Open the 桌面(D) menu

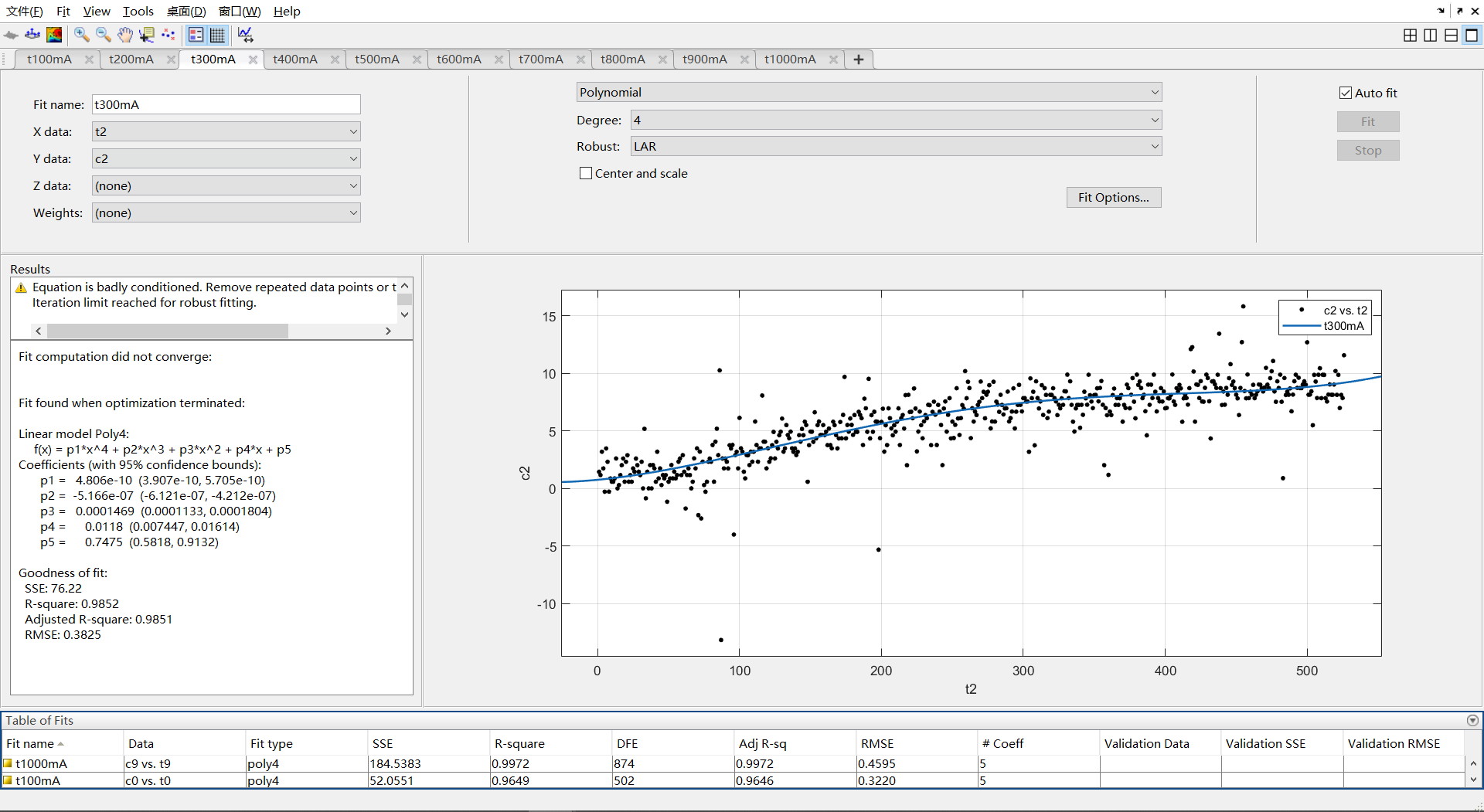click(x=186, y=11)
